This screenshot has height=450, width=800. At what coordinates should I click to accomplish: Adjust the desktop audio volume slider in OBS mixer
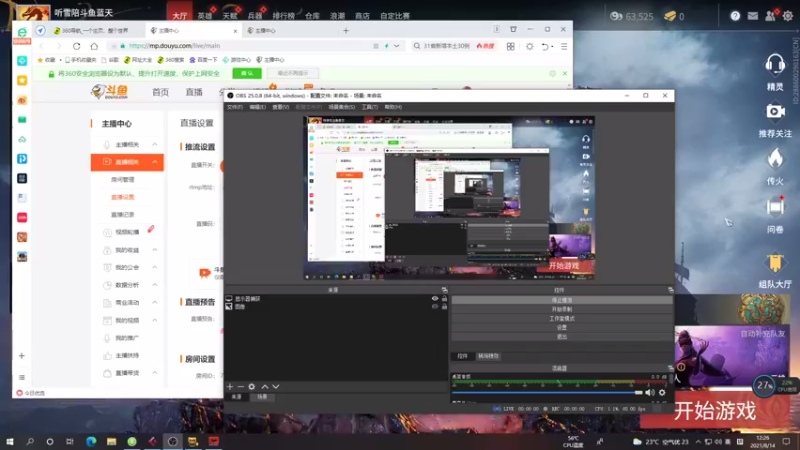pyautogui.click(x=547, y=392)
